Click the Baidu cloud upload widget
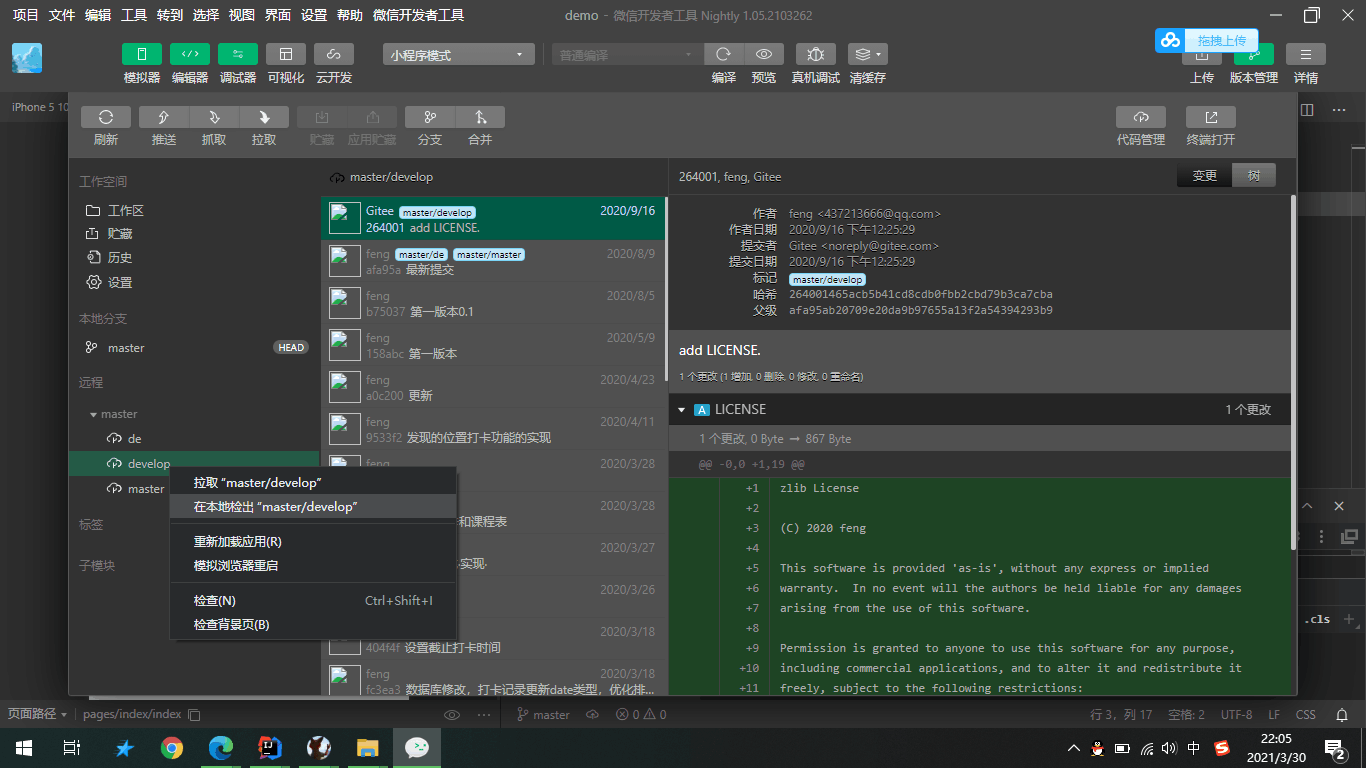1366x768 pixels. pyautogui.click(x=1207, y=40)
